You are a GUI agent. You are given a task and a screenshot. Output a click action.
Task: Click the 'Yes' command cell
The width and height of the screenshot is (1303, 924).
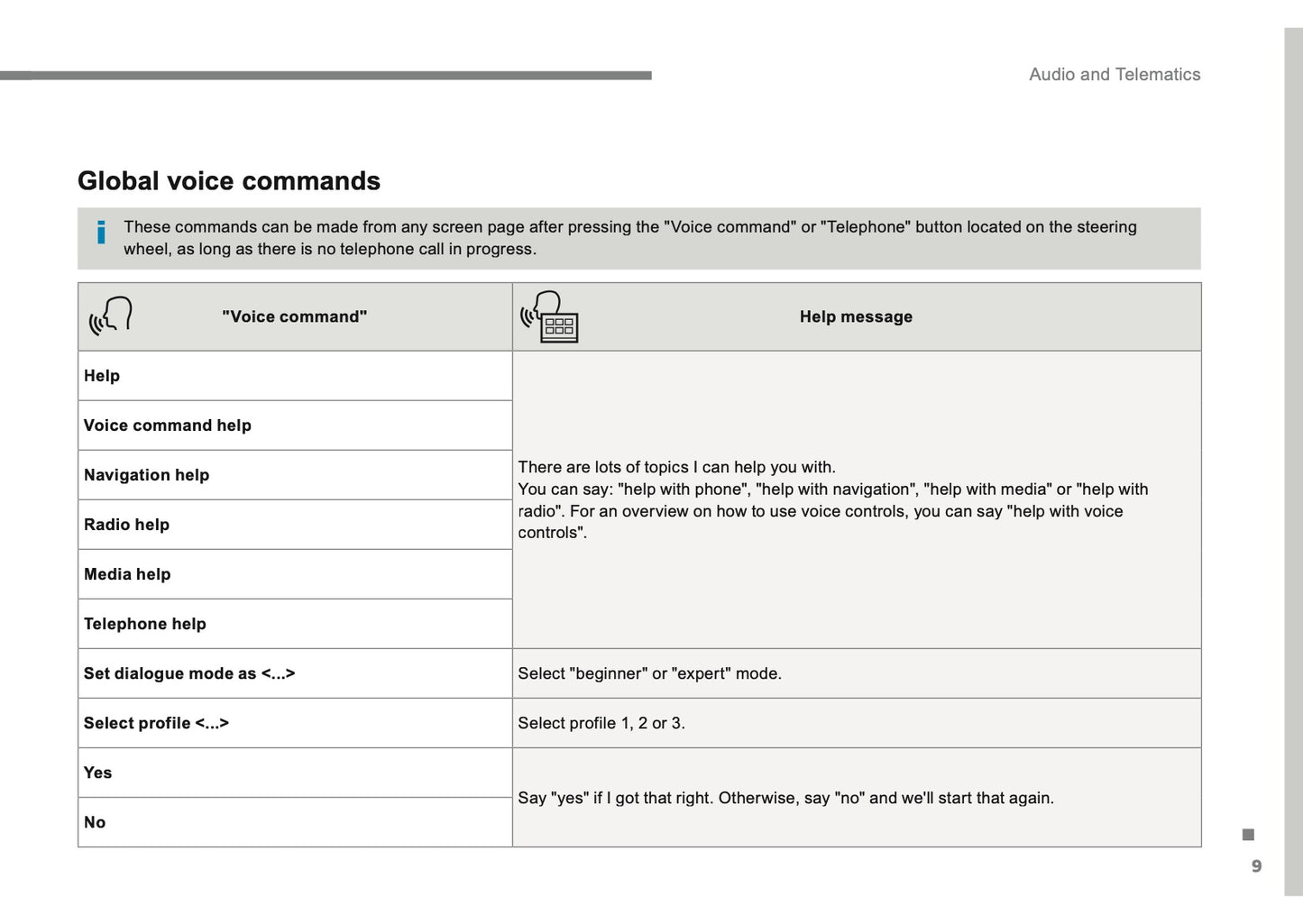pyautogui.click(x=295, y=773)
